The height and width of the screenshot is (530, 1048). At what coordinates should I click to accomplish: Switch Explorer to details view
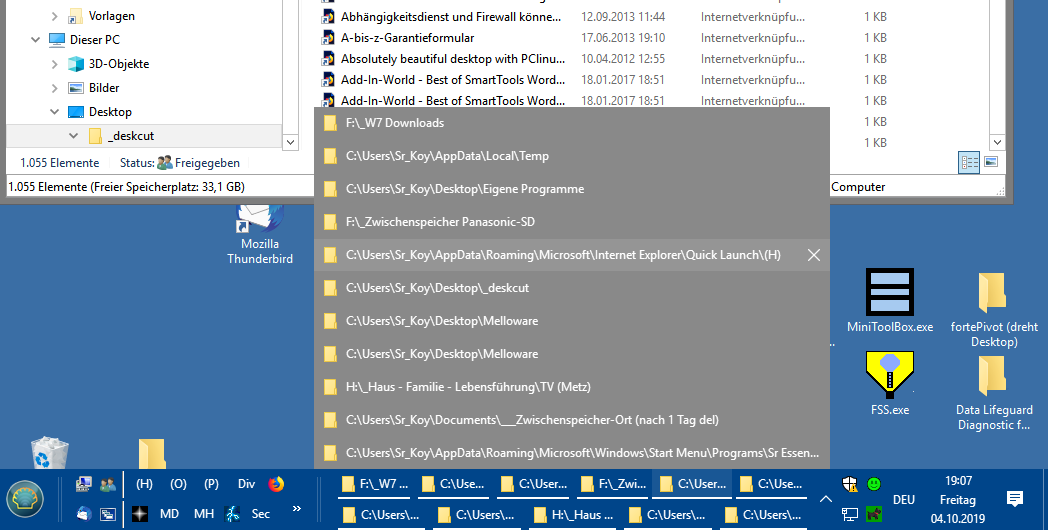(x=968, y=162)
